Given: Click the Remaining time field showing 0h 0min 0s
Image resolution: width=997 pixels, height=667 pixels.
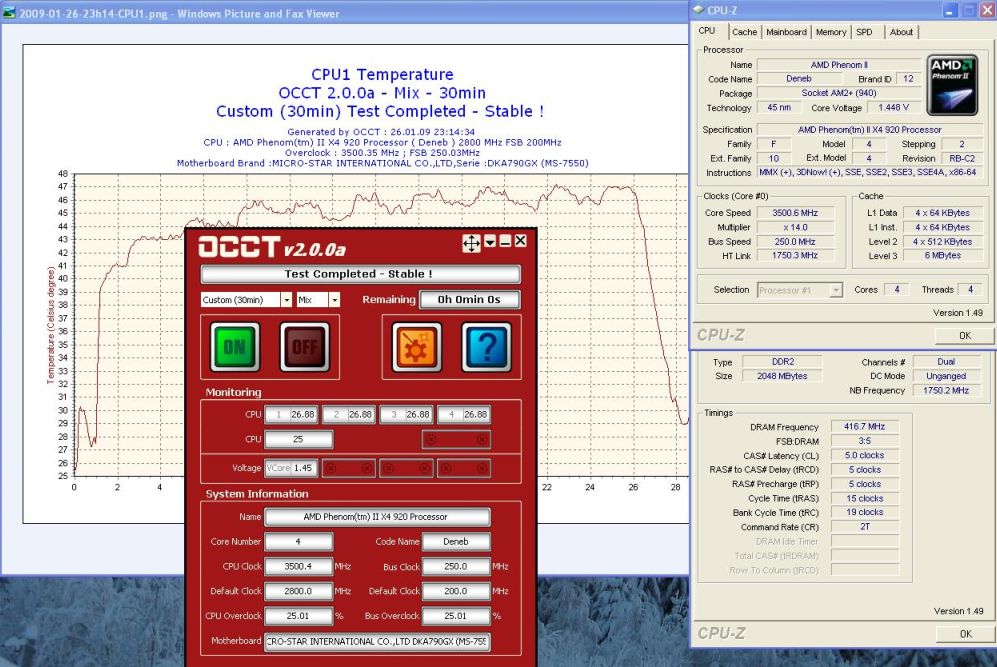Looking at the screenshot, I should point(469,299).
